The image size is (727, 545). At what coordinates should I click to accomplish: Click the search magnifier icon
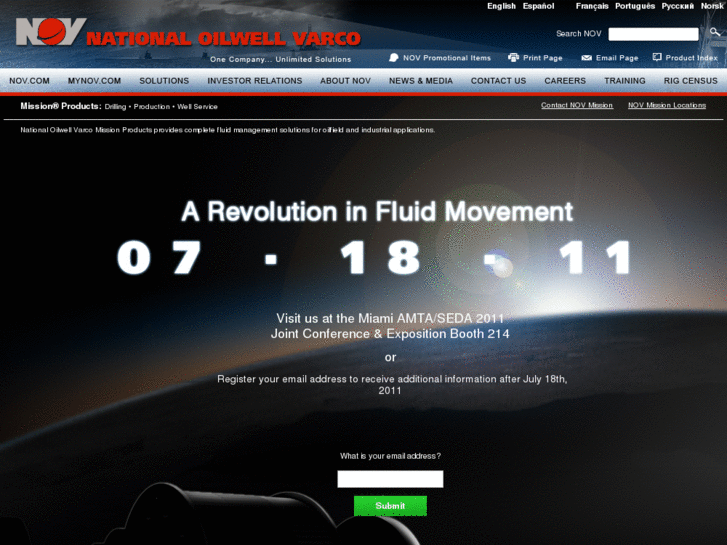coord(715,32)
